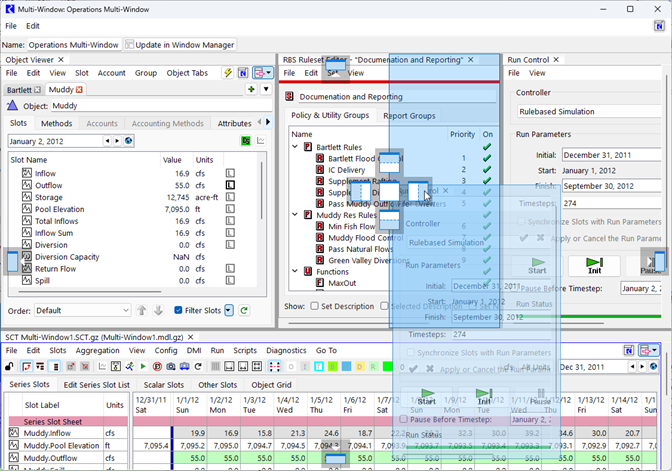The height and width of the screenshot is (472, 672).
Task: Switch to the Methods tab
Action: (56, 123)
